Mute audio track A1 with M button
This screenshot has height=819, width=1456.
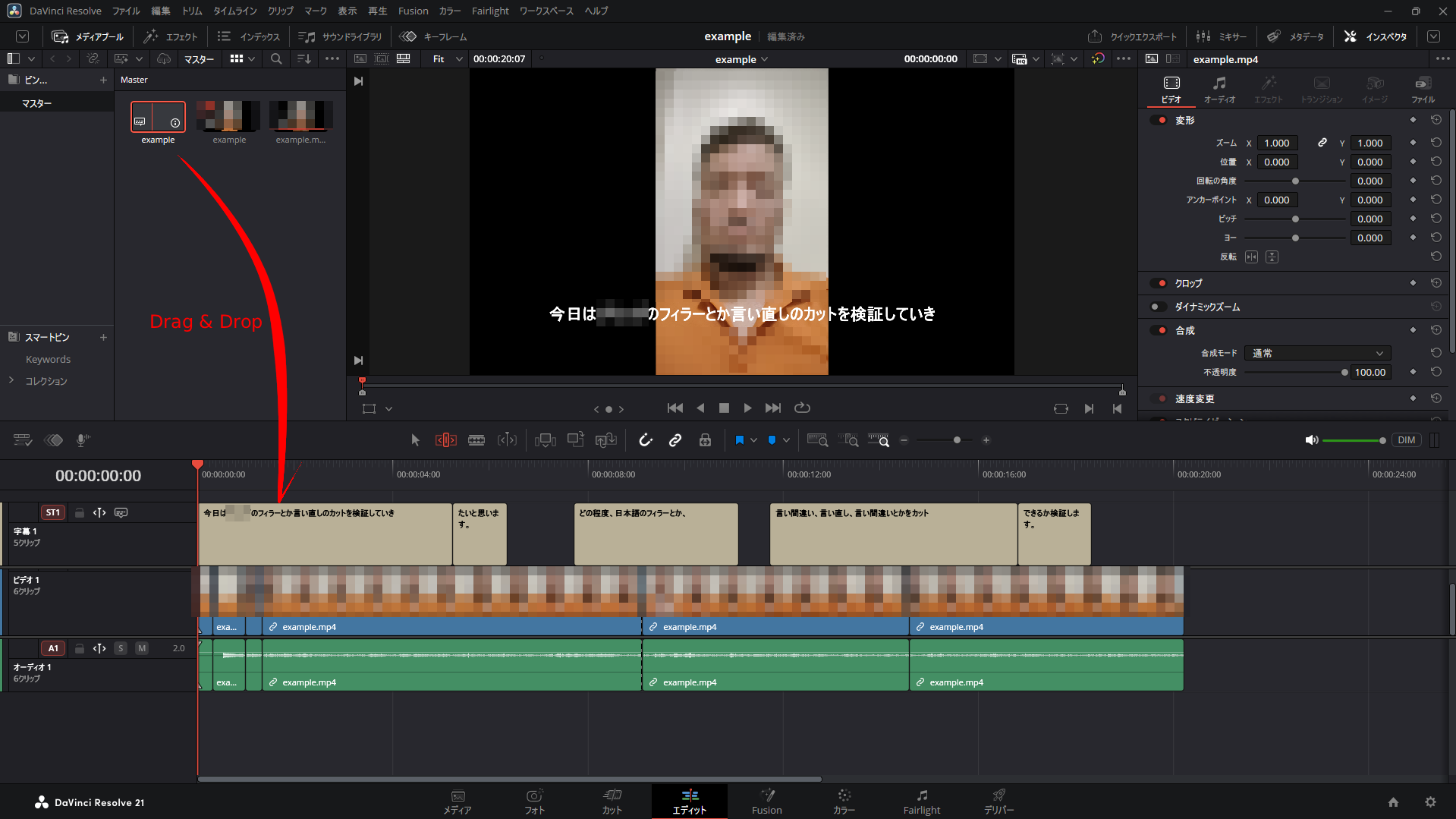(x=142, y=648)
